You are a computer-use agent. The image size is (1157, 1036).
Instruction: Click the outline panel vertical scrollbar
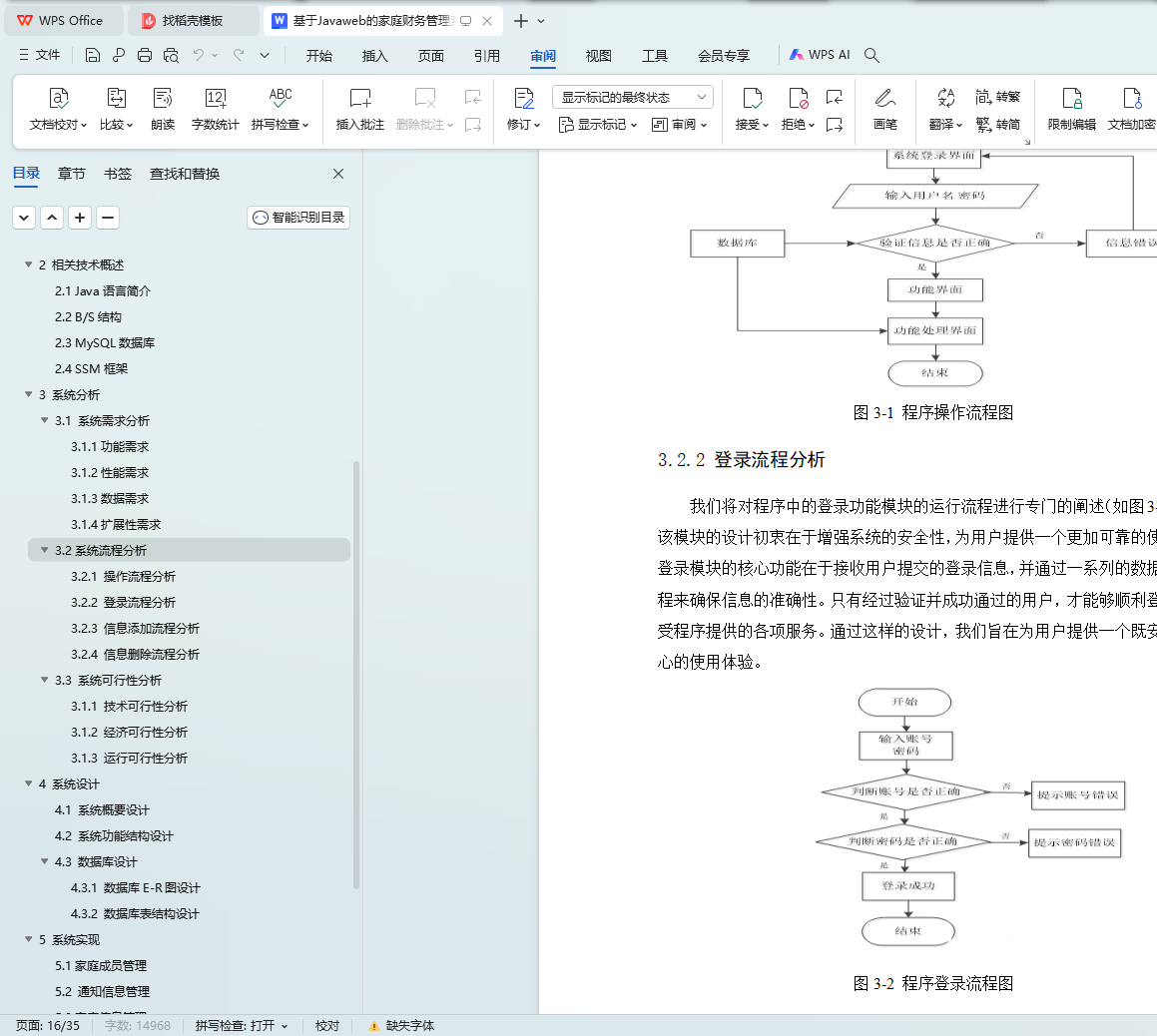click(356, 675)
